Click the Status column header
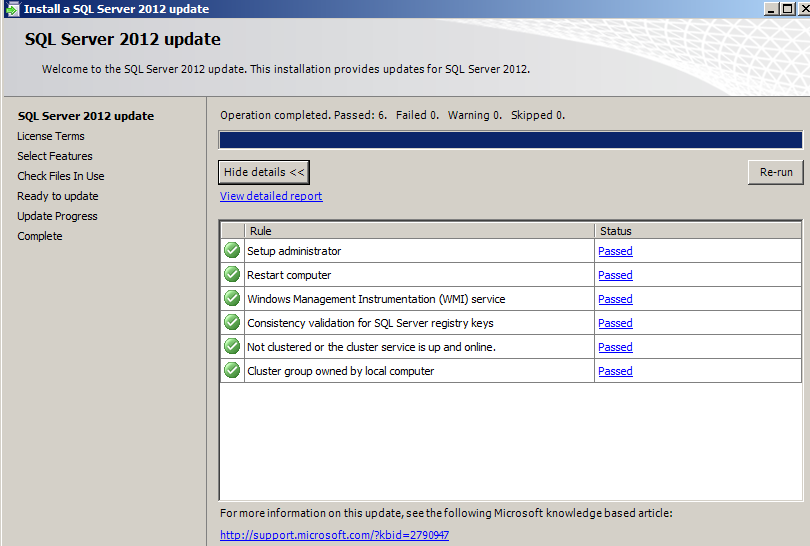The image size is (810, 546). pyautogui.click(x=698, y=231)
